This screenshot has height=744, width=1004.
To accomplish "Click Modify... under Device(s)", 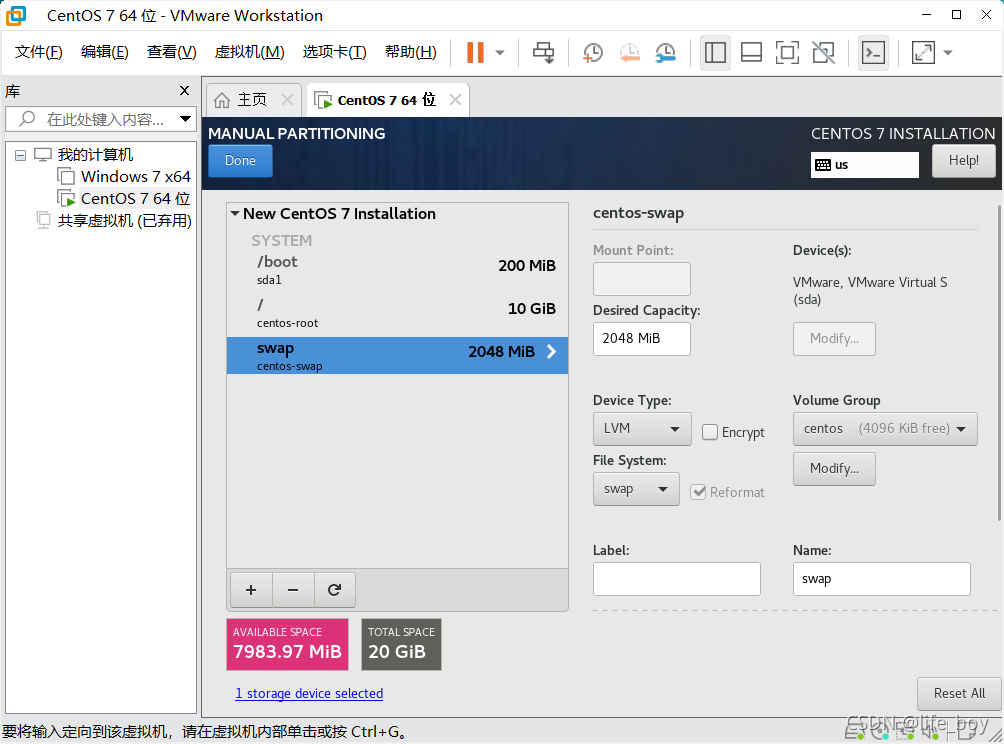I will [834, 339].
